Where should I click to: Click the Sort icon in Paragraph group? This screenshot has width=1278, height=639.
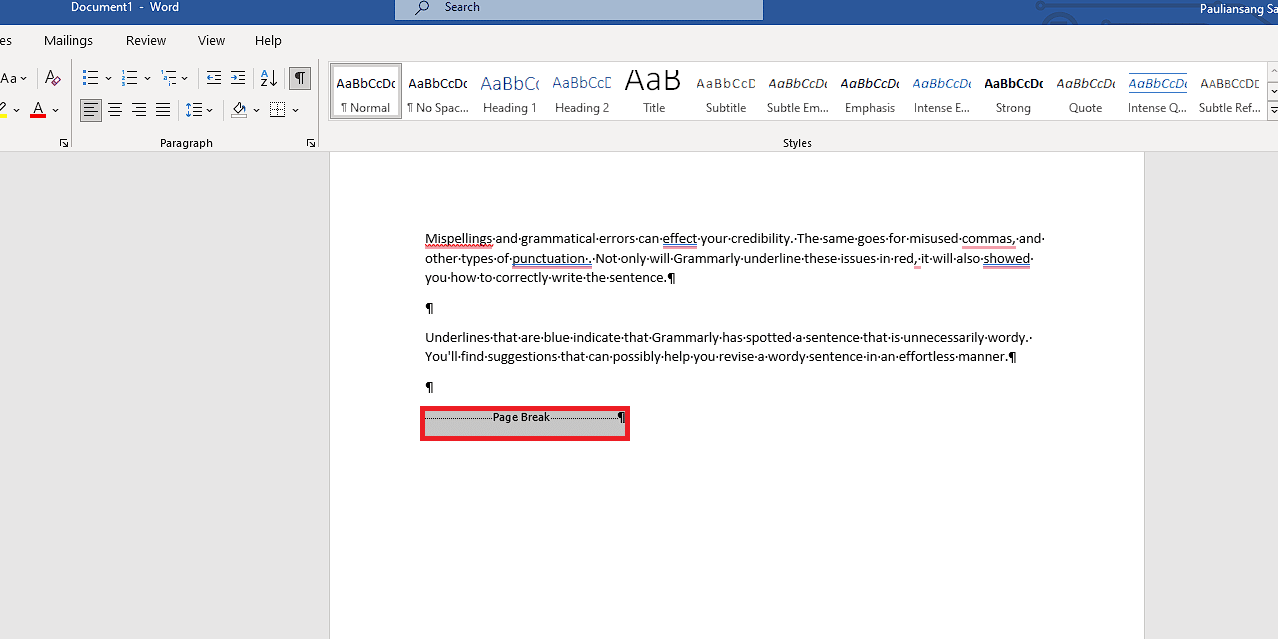pos(268,77)
